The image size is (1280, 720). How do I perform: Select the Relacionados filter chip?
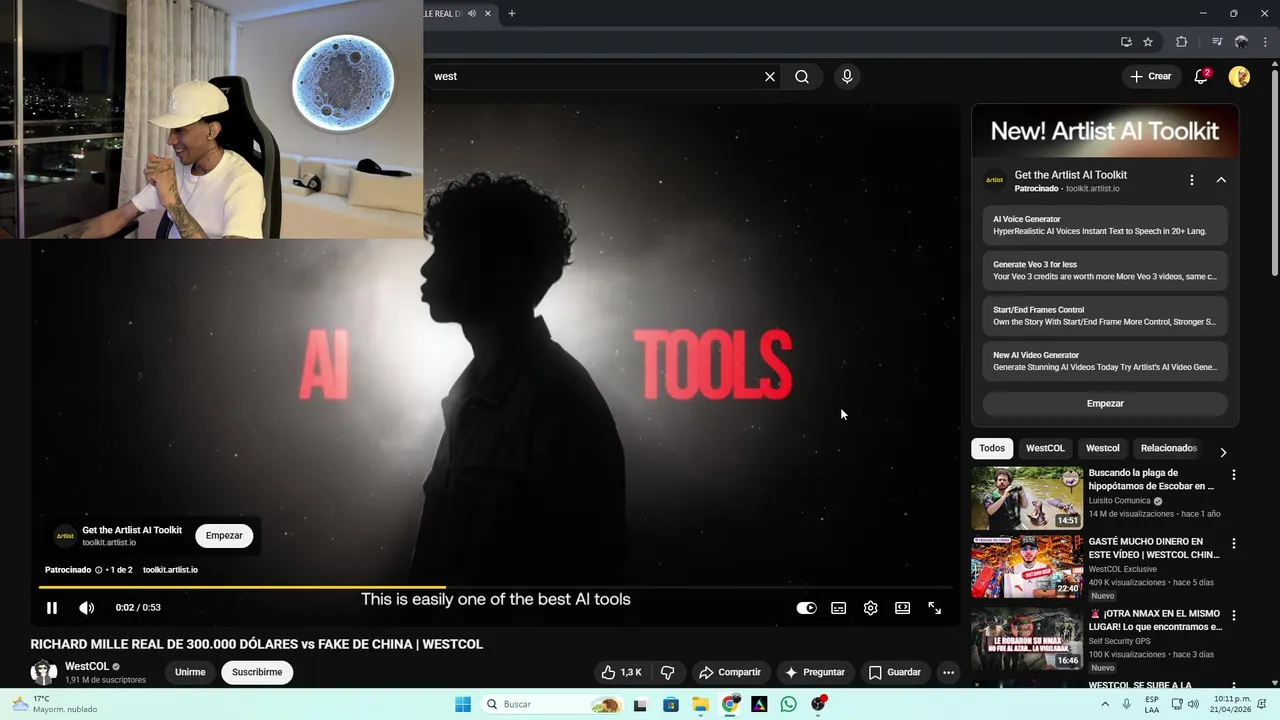[1168, 448]
